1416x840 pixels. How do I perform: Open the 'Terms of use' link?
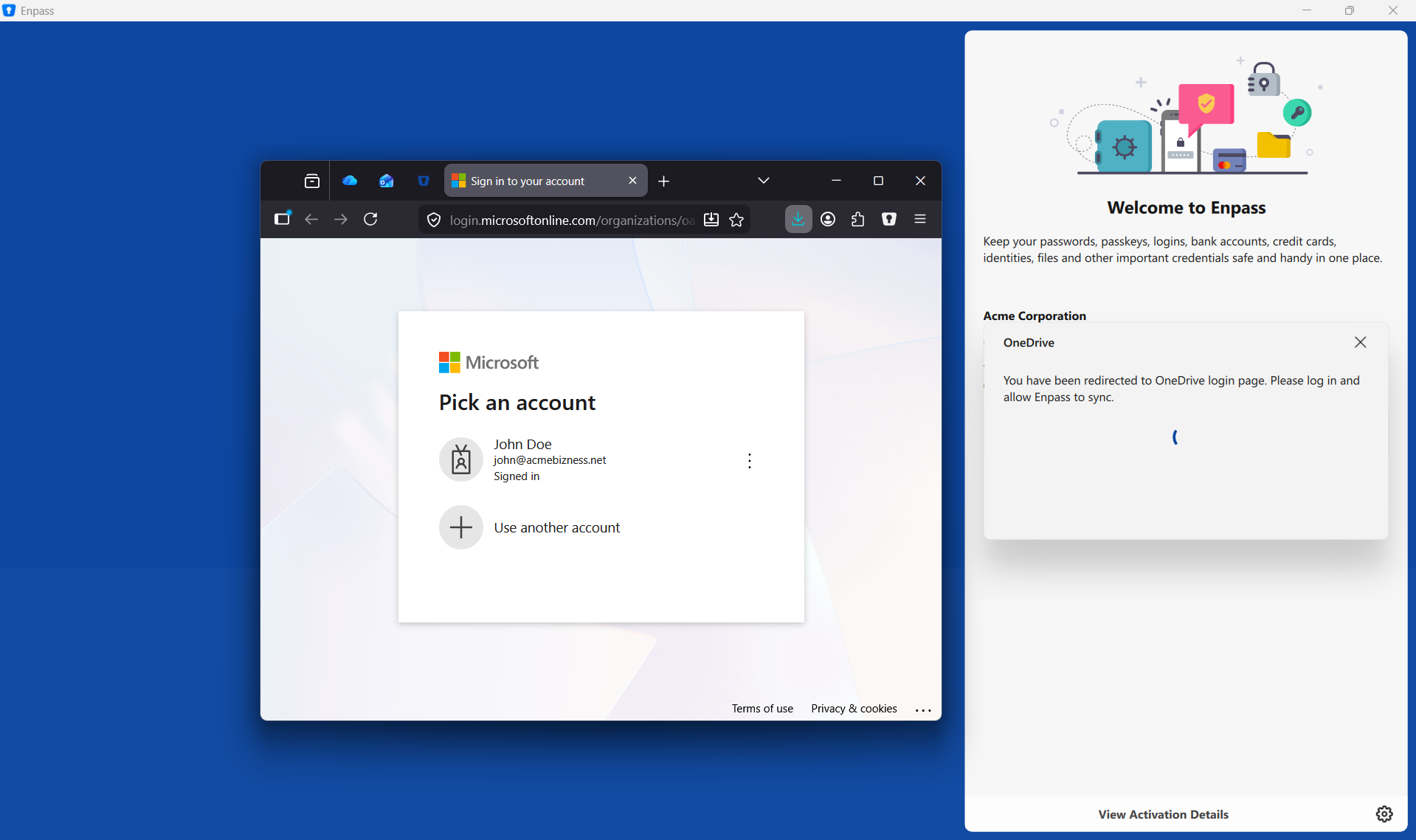click(762, 709)
